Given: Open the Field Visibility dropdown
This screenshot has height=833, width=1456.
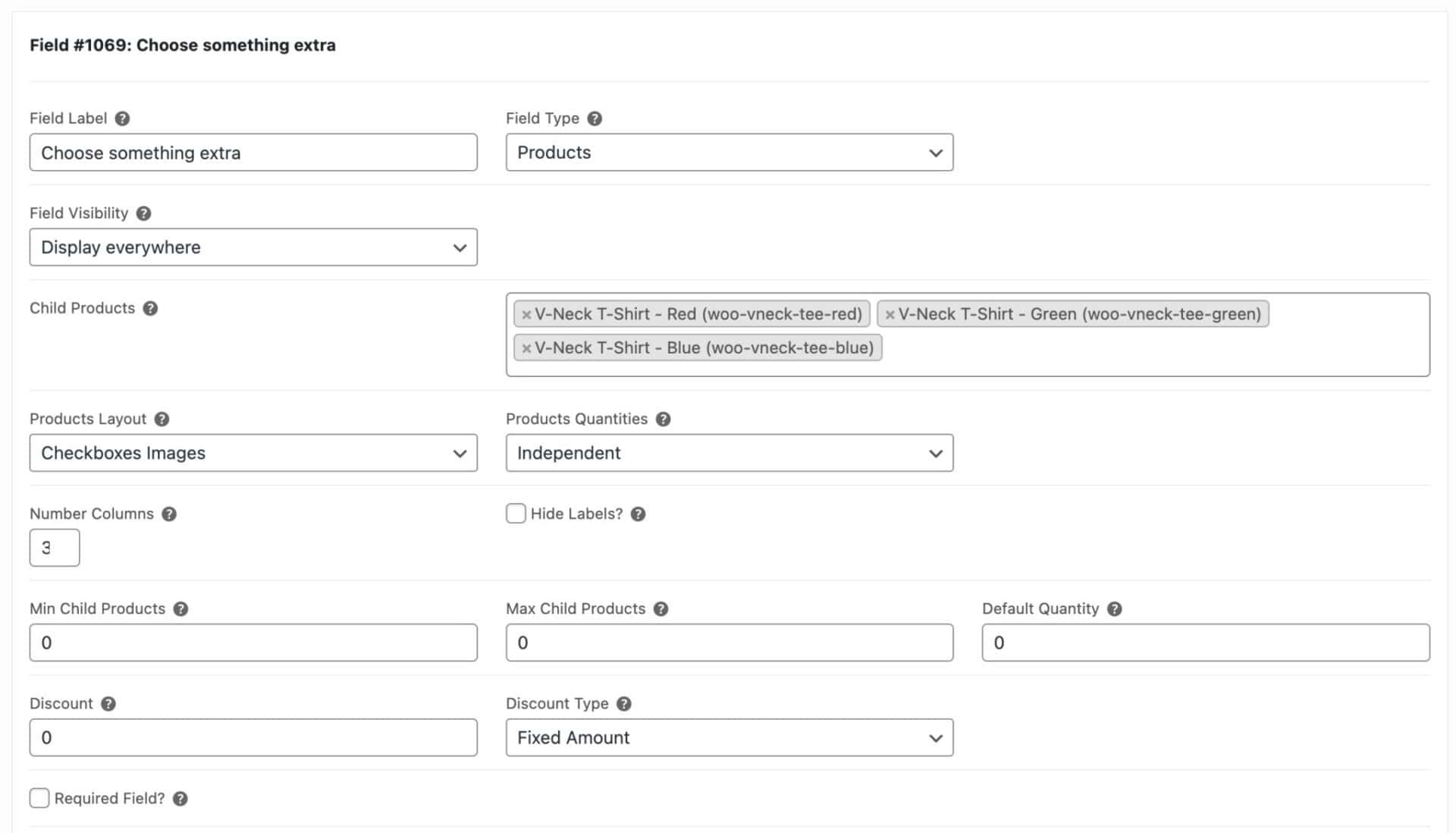Looking at the screenshot, I should click(x=253, y=247).
